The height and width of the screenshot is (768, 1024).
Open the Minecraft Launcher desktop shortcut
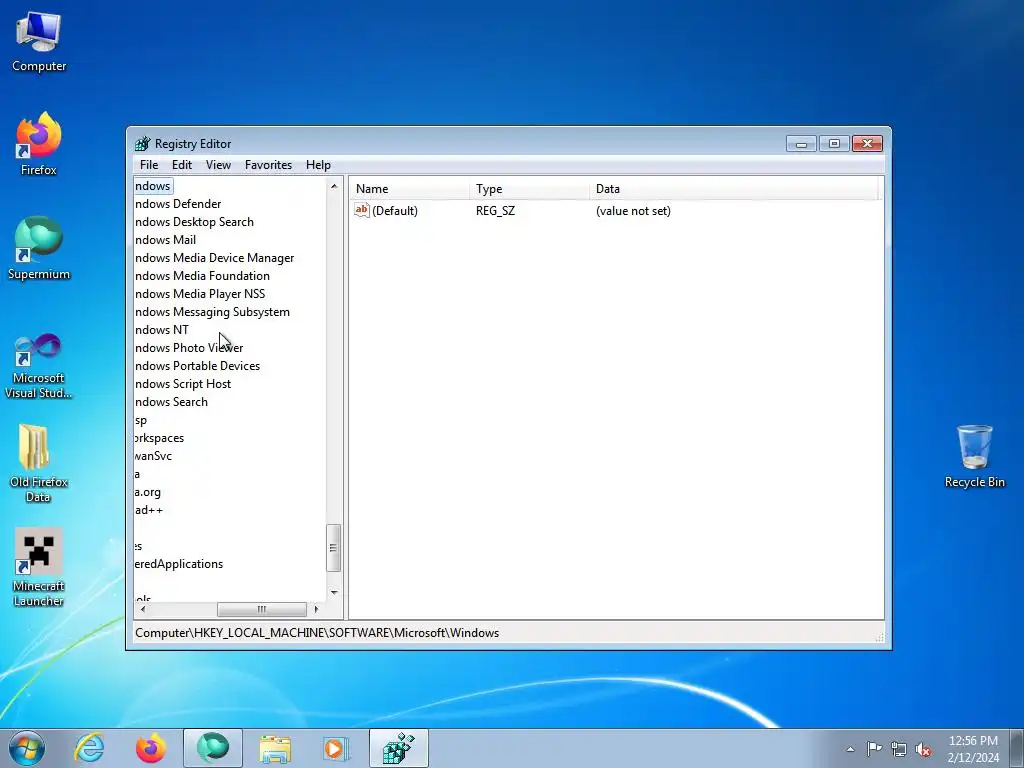39,568
